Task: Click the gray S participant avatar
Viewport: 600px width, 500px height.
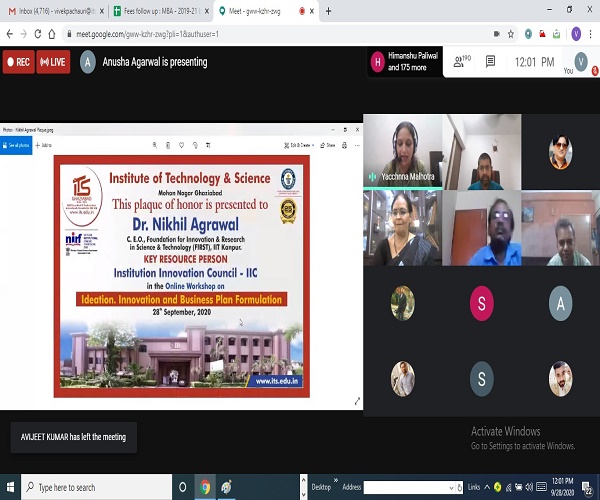Action: (482, 379)
